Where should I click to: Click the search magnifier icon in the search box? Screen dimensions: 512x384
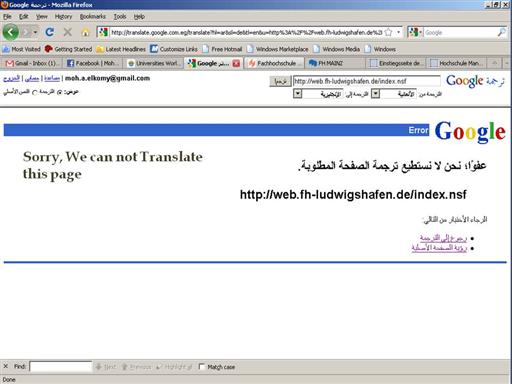click(x=501, y=32)
